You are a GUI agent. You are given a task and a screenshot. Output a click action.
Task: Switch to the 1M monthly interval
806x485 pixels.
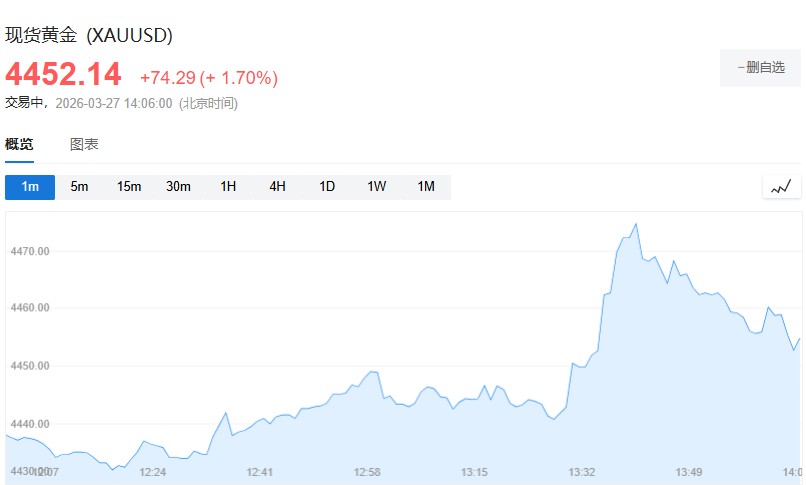[x=426, y=187]
